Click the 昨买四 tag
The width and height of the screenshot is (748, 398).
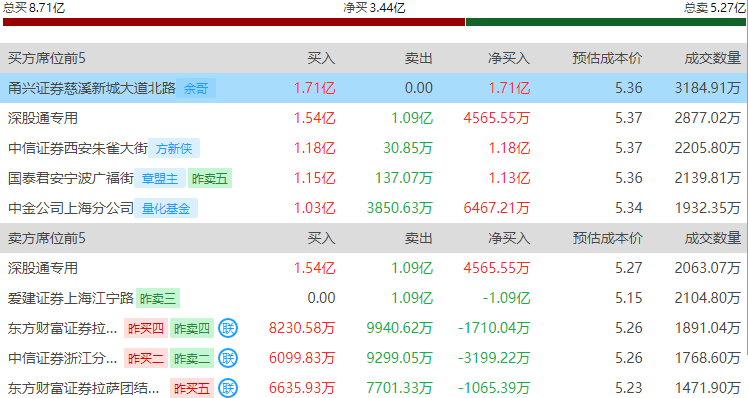pyautogui.click(x=146, y=328)
